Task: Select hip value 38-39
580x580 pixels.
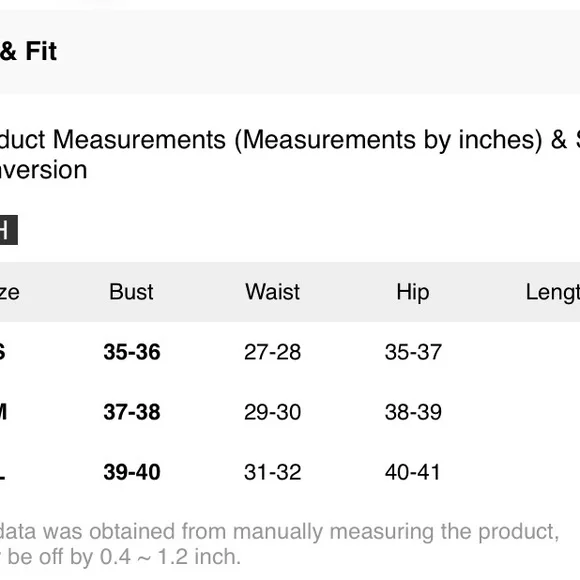Action: point(413,412)
